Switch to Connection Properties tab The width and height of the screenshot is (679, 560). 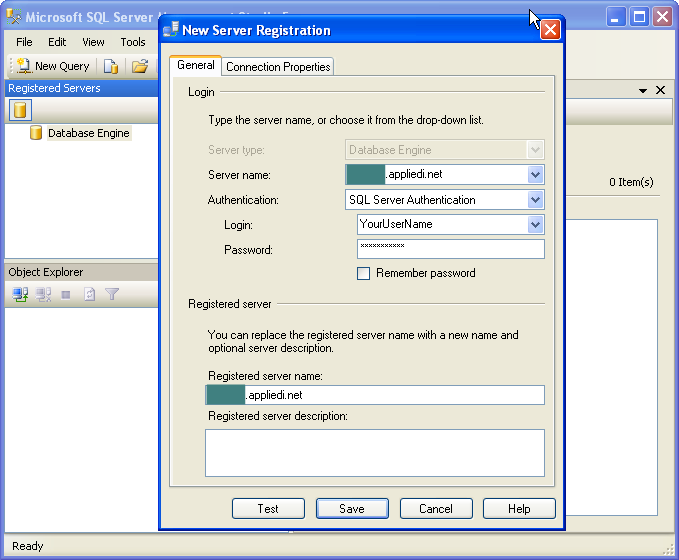(278, 67)
